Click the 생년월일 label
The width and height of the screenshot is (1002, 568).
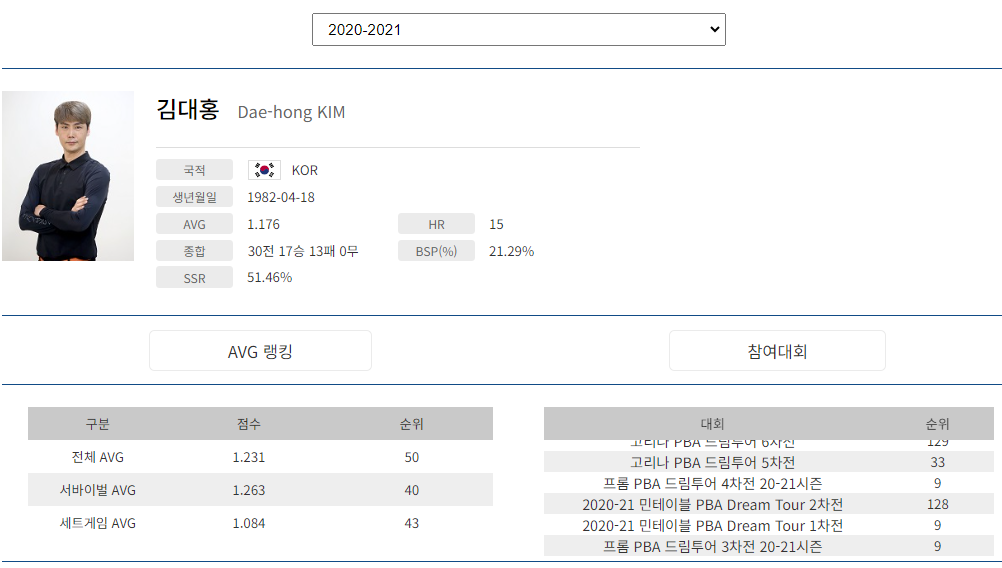click(194, 197)
